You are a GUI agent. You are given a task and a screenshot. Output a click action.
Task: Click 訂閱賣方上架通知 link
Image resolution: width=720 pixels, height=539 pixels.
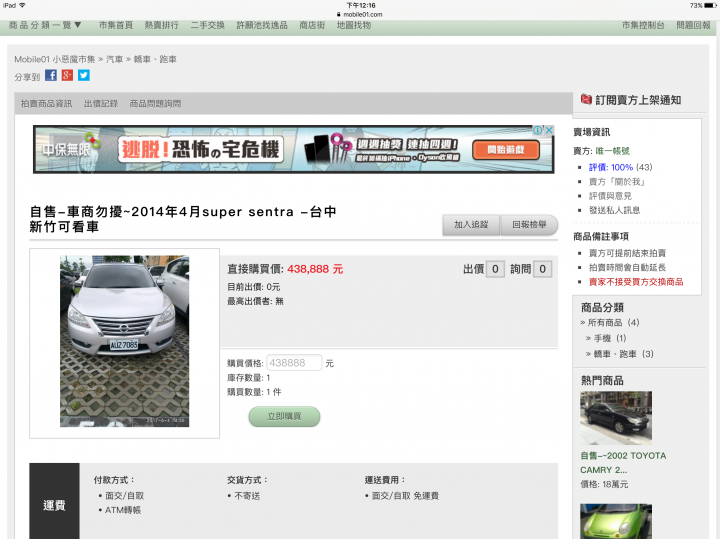(x=638, y=100)
